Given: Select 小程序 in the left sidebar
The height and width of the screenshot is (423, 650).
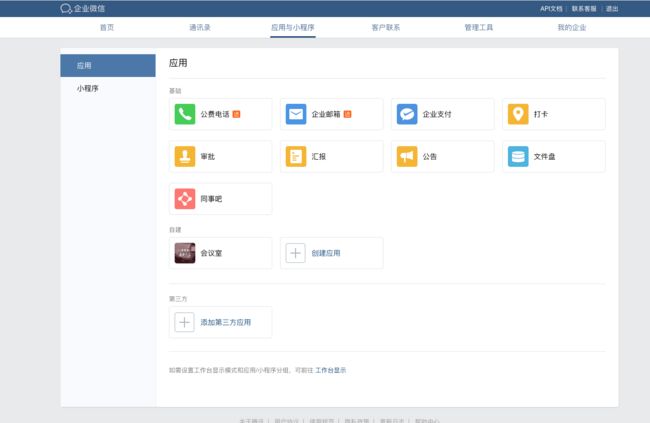Looking at the screenshot, I should 108,88.
